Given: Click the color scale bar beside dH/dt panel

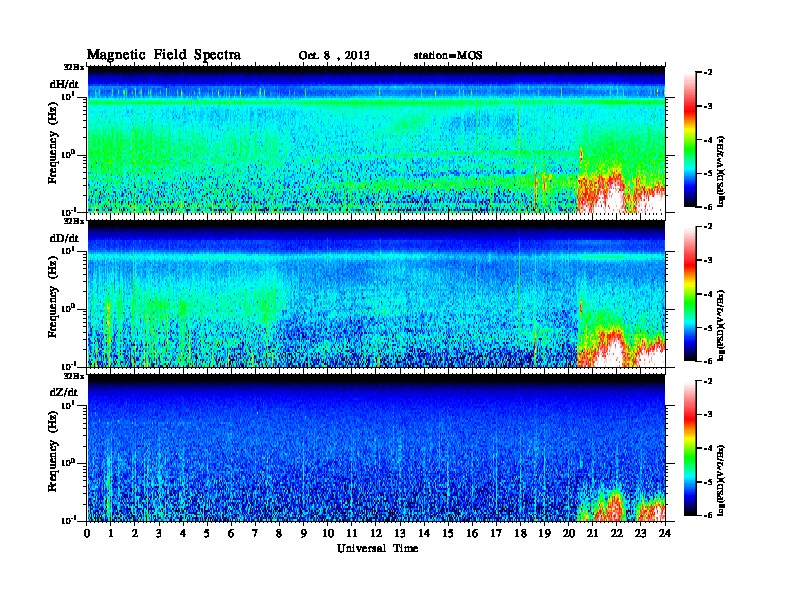Looking at the screenshot, I should (x=690, y=139).
